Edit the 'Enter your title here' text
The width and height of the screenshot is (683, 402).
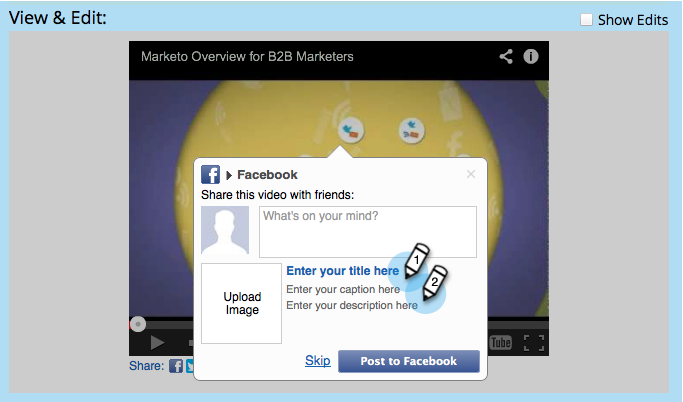[x=342, y=271]
